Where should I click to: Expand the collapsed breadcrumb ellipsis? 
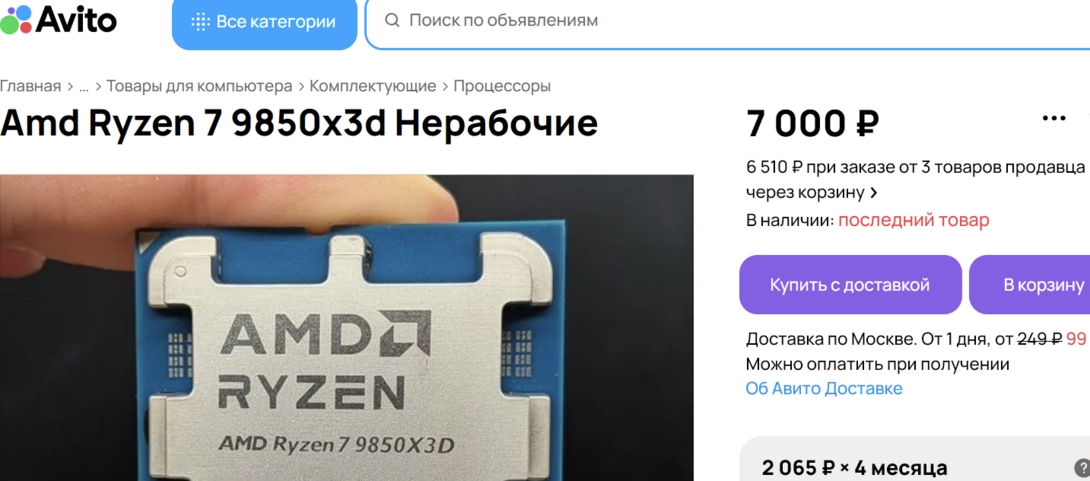coord(84,88)
